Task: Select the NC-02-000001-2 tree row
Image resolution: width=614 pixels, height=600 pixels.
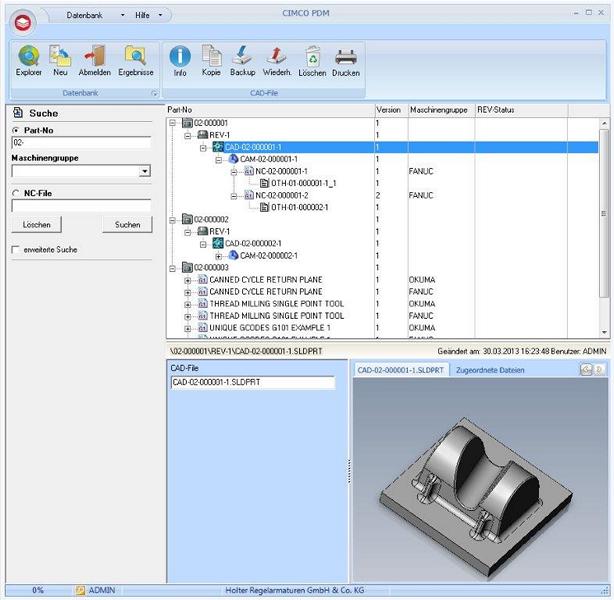Action: (282, 195)
